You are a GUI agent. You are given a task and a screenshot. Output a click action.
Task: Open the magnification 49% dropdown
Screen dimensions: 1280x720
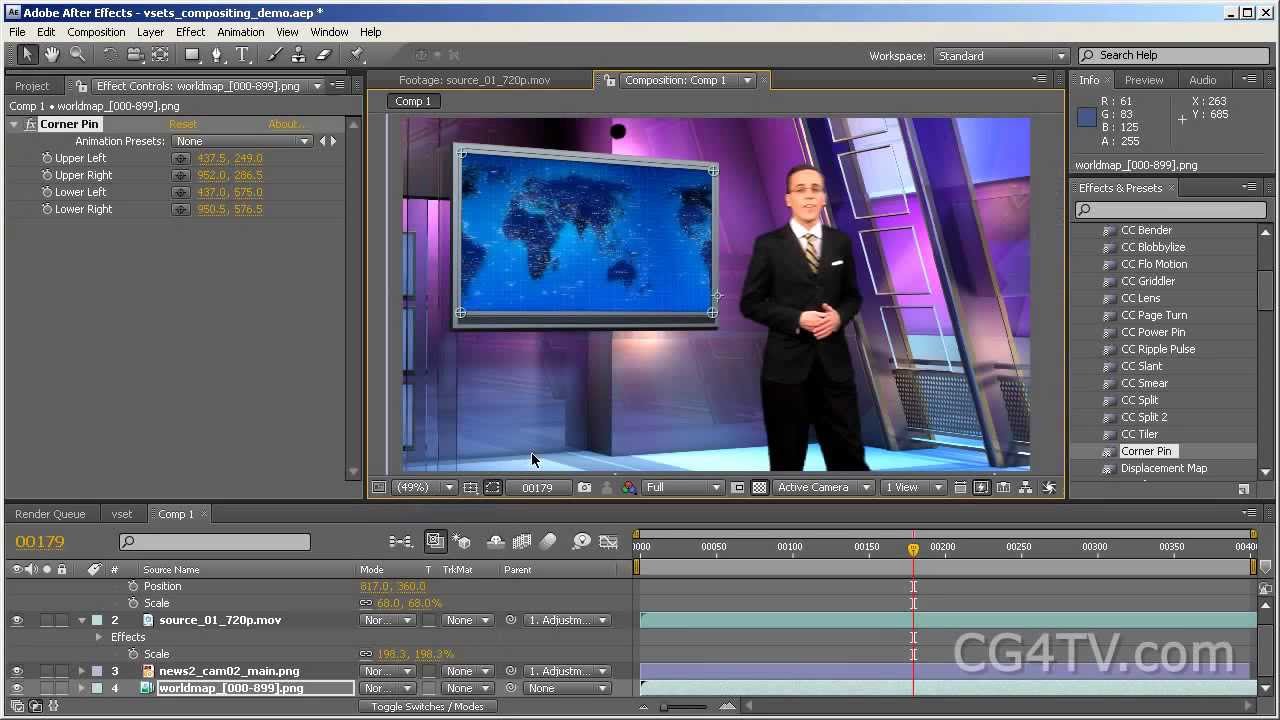click(x=424, y=487)
